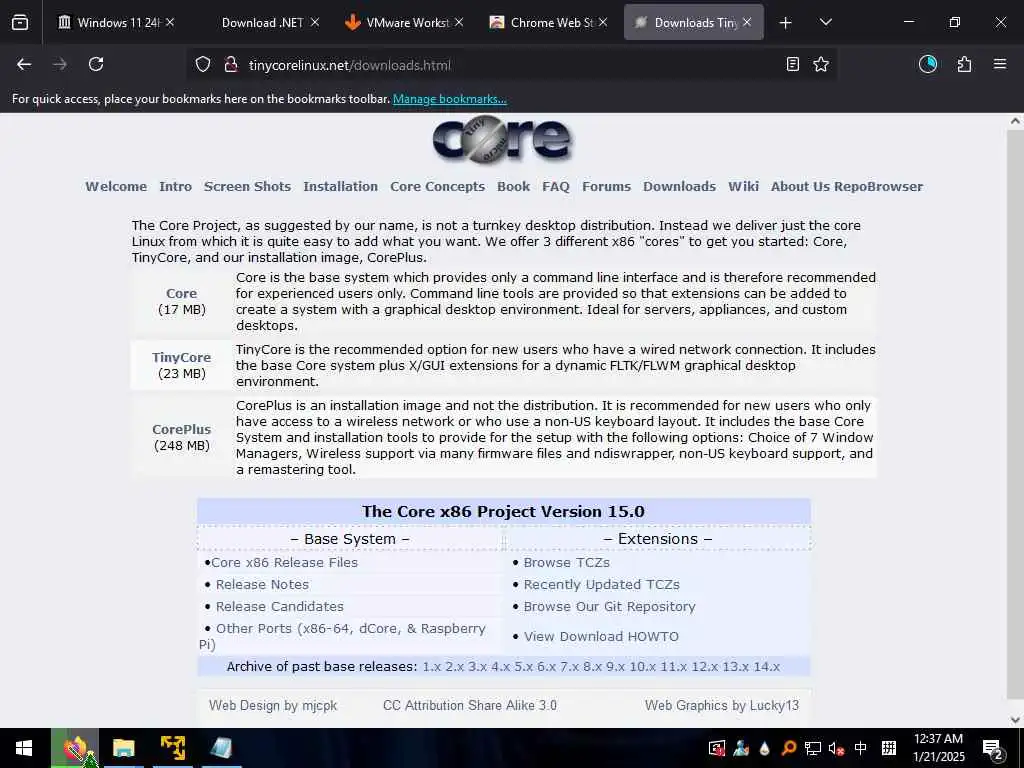
Task: Open Windows Start menu
Action: coord(24,748)
